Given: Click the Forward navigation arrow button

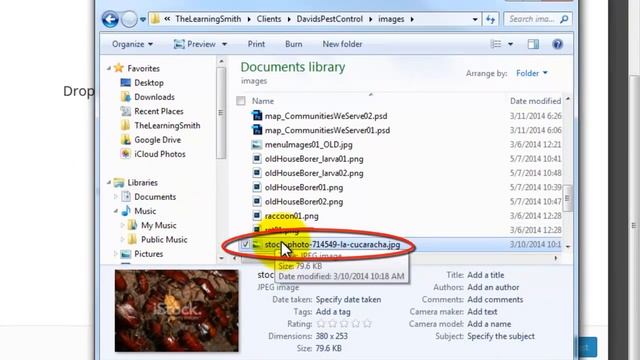Looking at the screenshot, I should (129, 19).
